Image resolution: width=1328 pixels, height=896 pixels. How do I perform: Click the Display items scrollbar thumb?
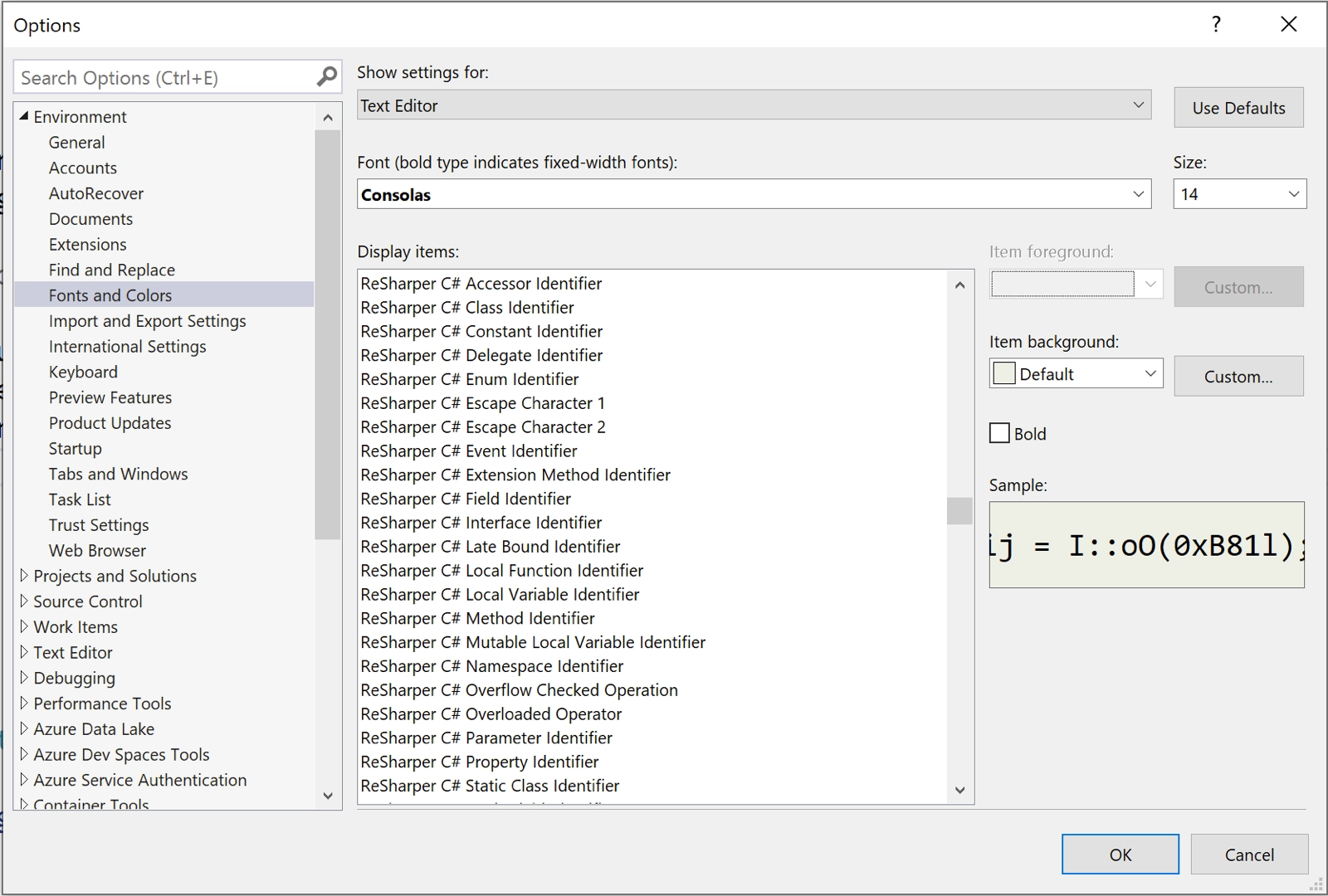tap(959, 511)
